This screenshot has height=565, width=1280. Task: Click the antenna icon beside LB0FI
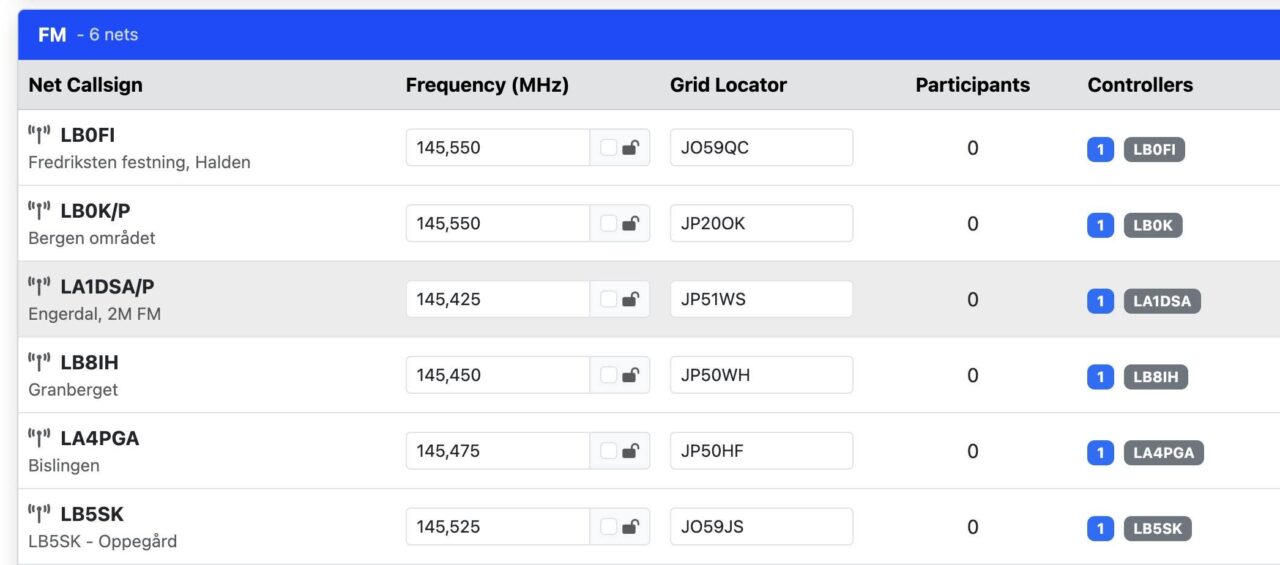click(x=40, y=136)
